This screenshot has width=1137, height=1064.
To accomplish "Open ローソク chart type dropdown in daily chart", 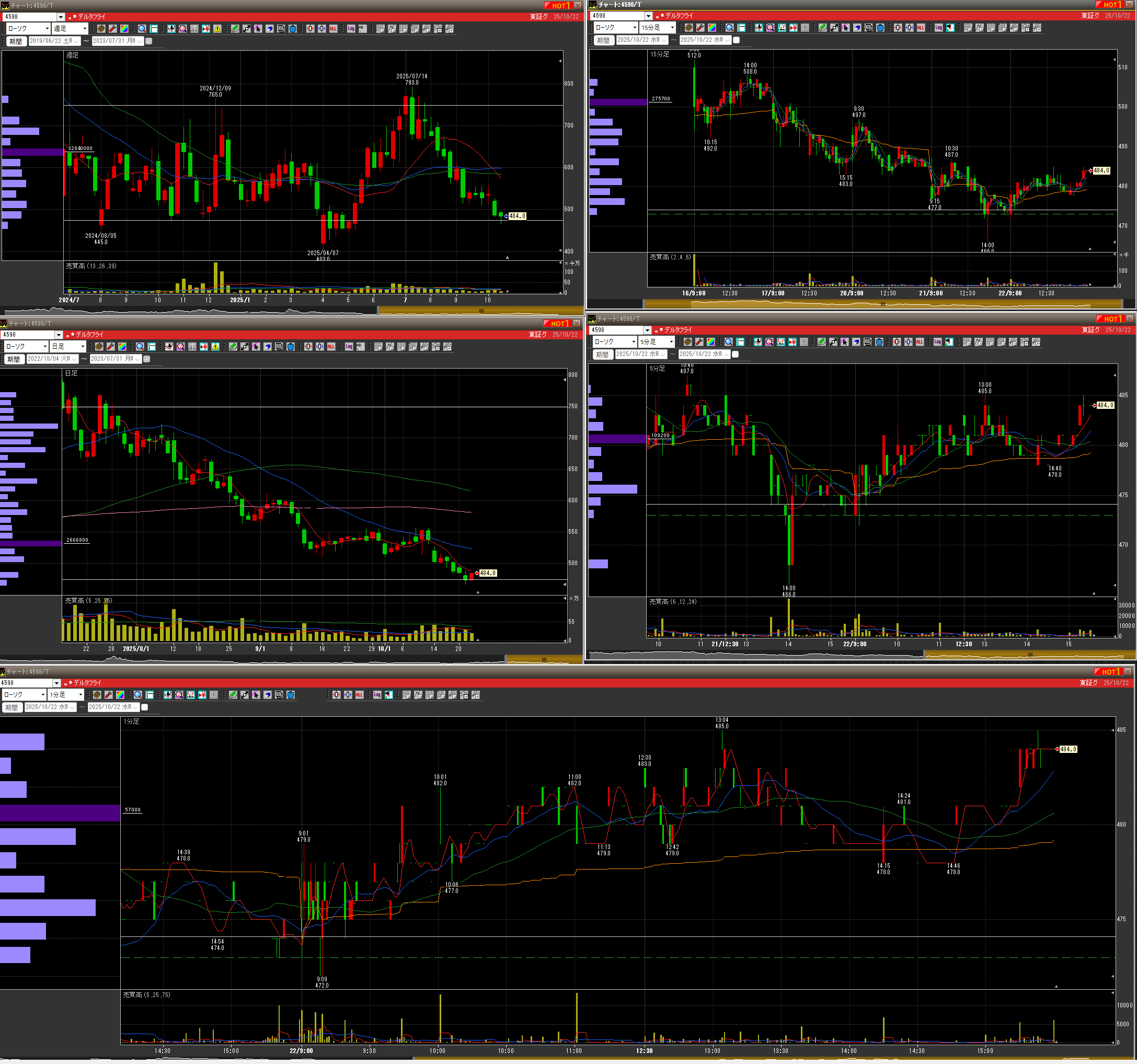I will pos(44,347).
